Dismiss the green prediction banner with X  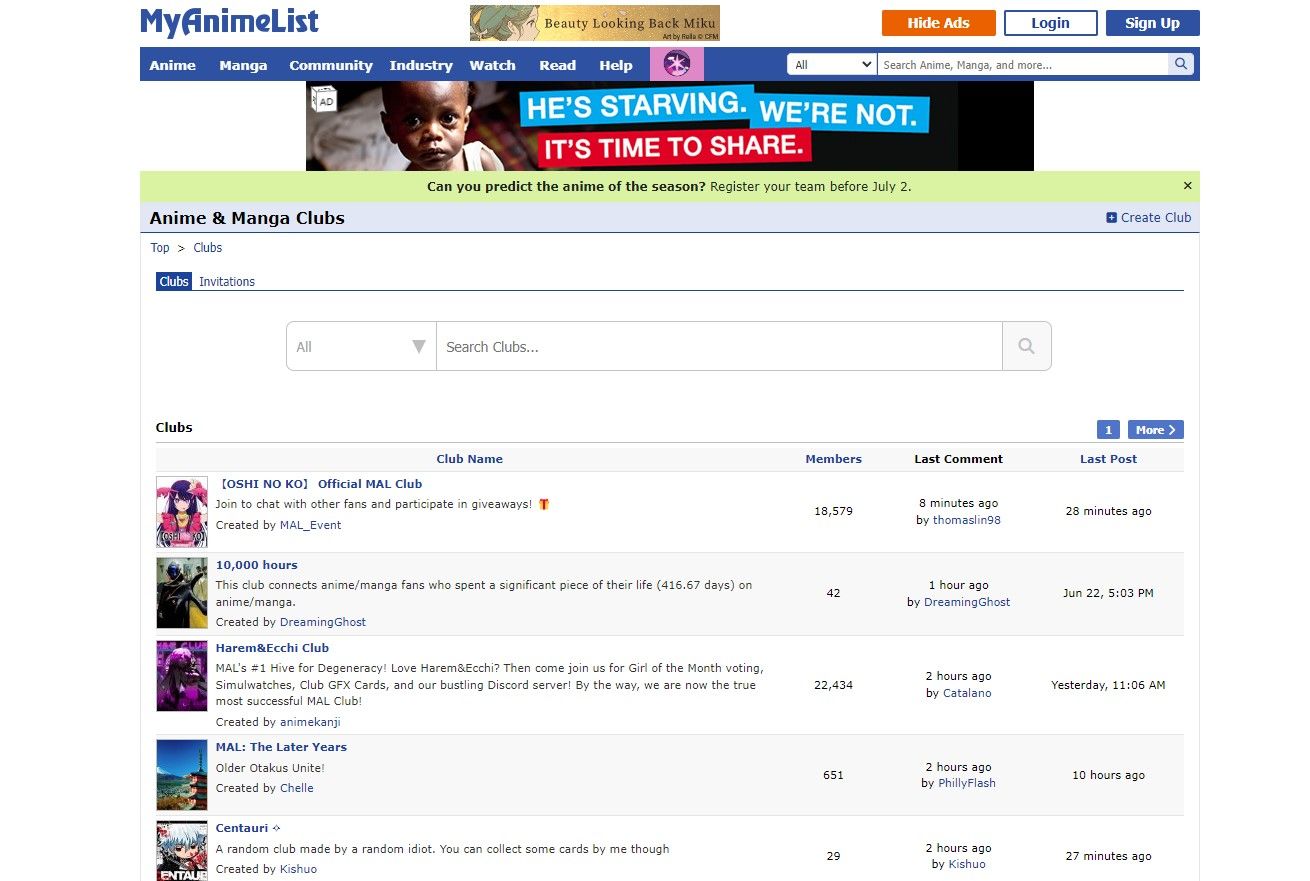[x=1188, y=186]
